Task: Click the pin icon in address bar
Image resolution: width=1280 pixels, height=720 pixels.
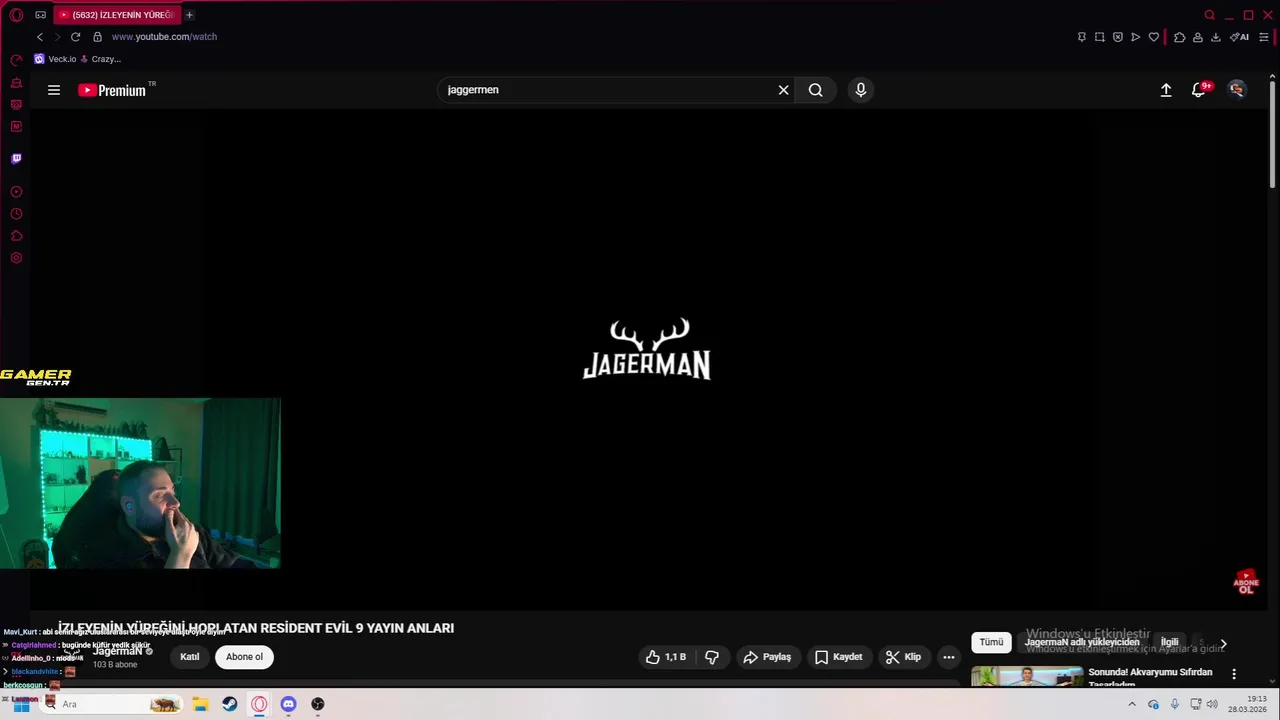Action: point(1081,37)
